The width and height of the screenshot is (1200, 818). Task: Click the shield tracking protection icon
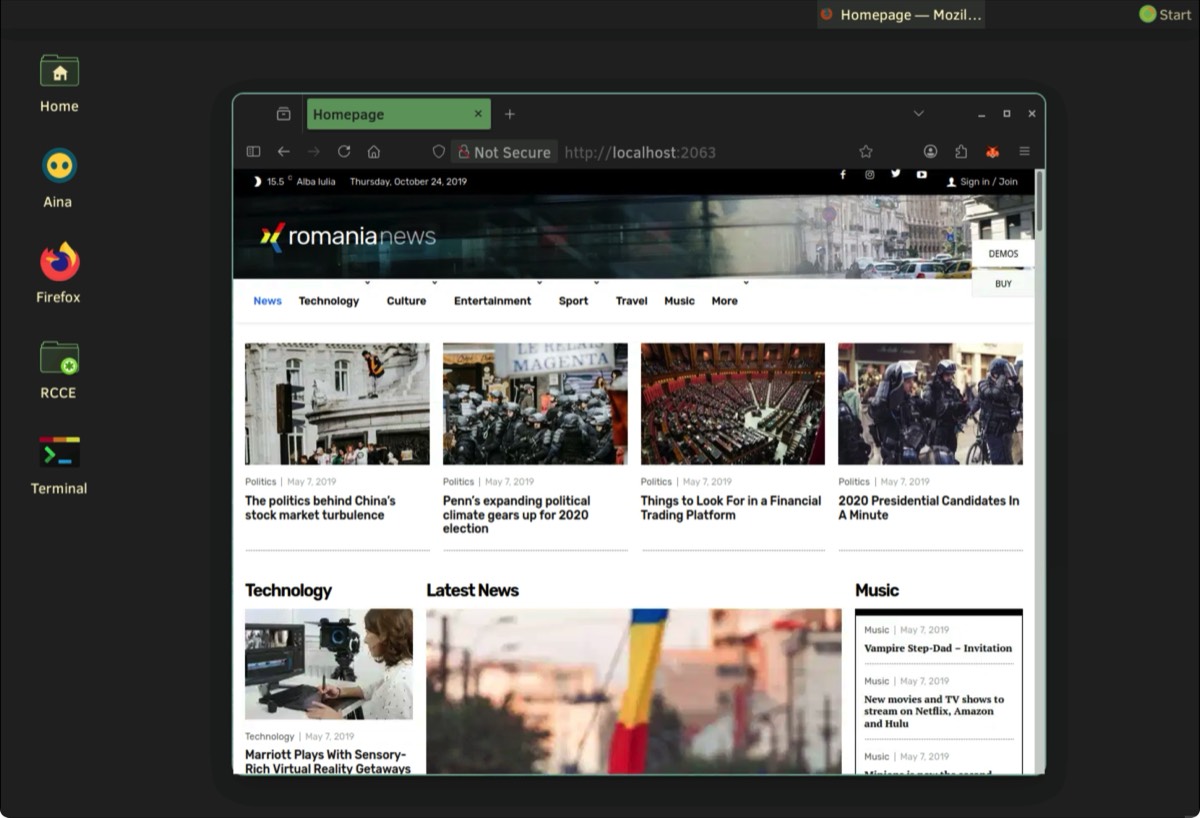(438, 152)
